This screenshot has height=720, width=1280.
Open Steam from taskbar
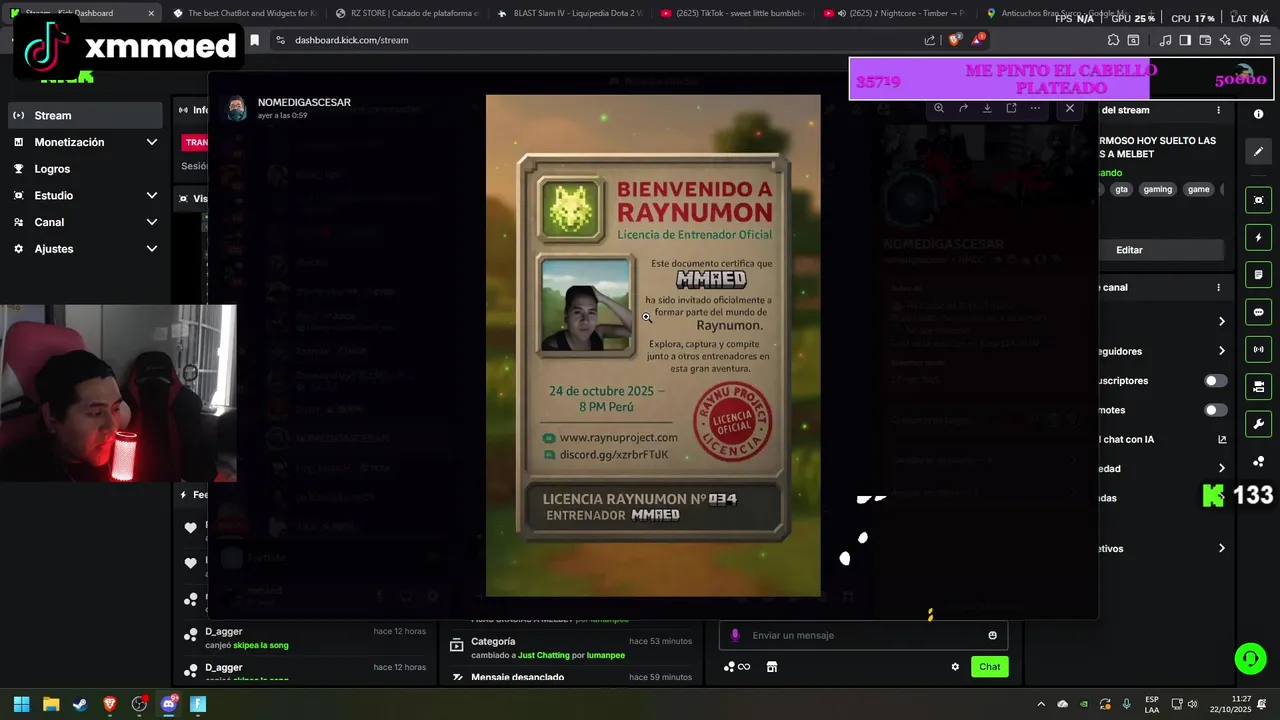click(80, 704)
